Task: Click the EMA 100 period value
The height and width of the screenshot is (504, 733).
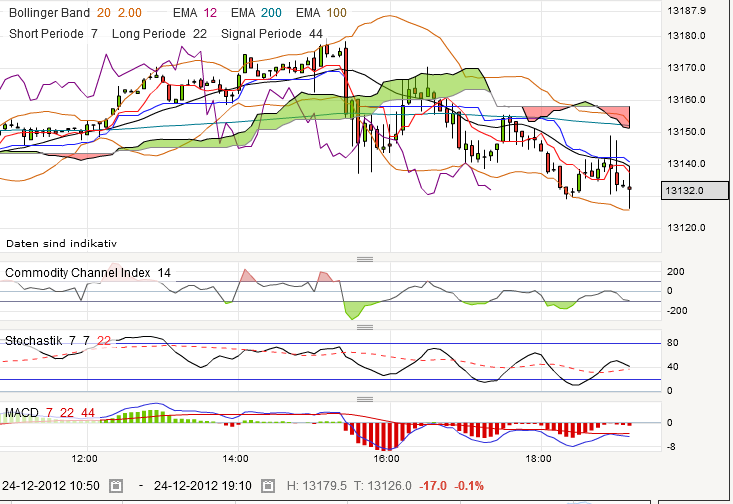Action: (x=337, y=13)
